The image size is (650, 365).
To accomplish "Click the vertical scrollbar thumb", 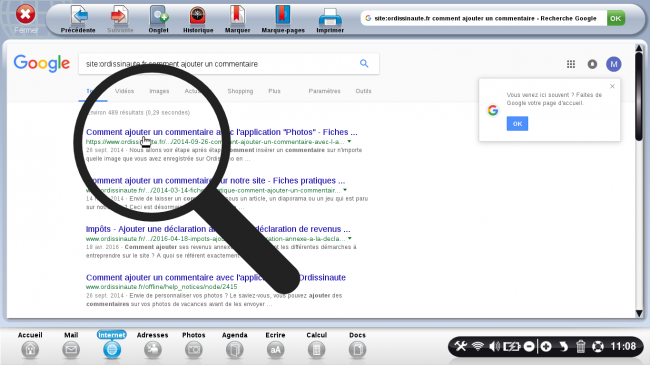I will (639, 96).
